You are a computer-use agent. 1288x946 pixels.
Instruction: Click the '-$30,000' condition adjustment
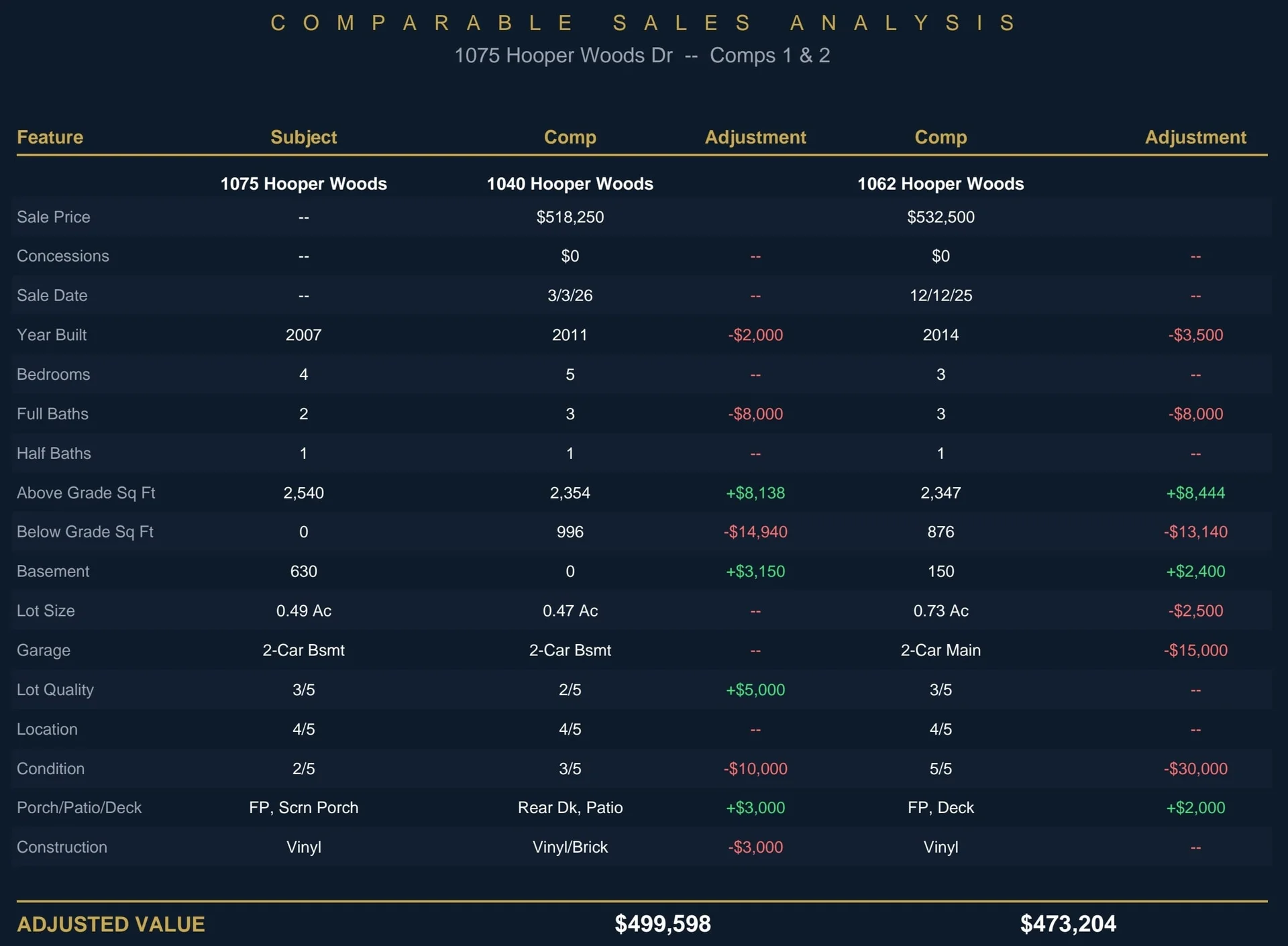click(1195, 769)
